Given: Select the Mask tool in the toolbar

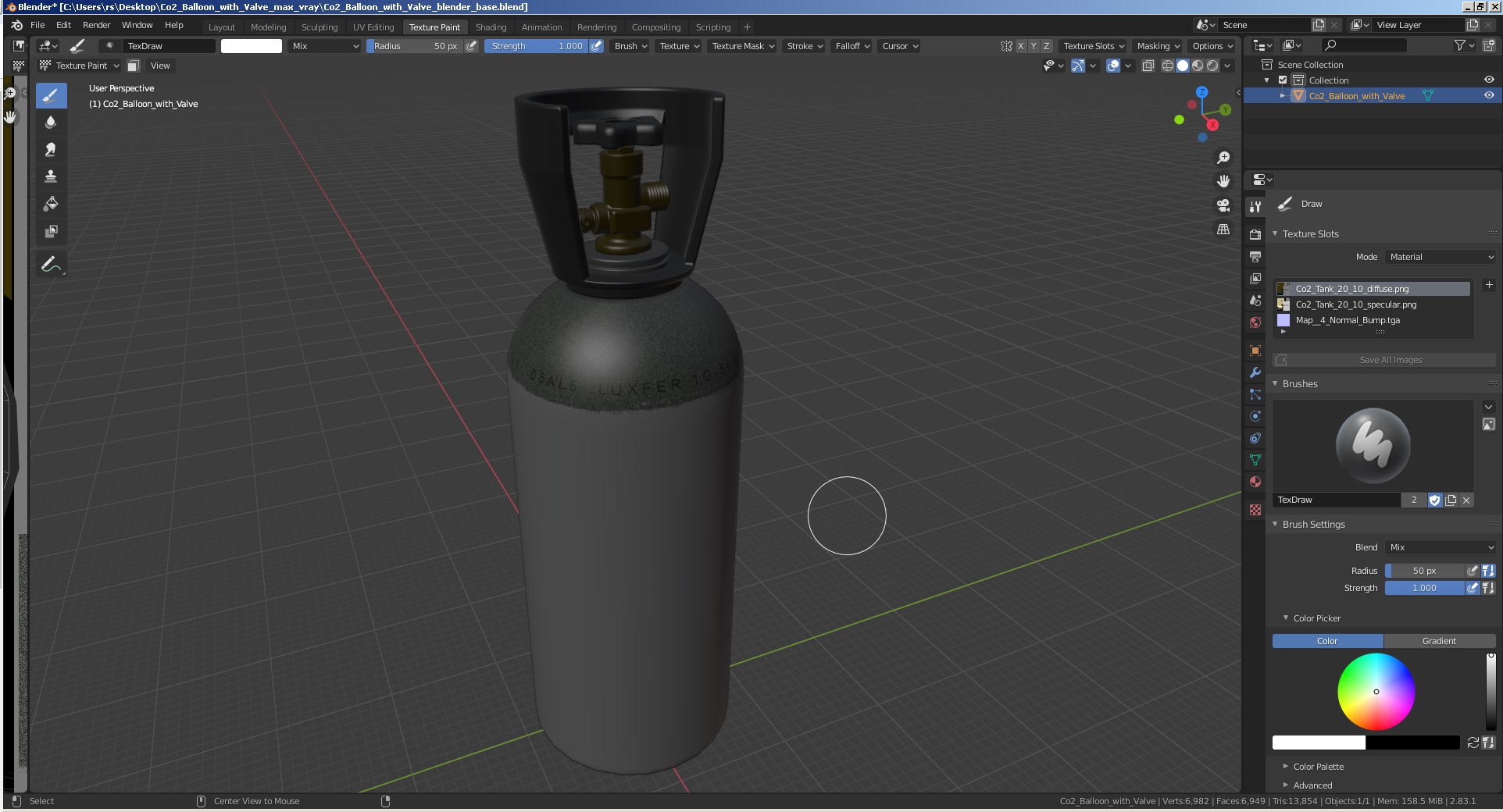Looking at the screenshot, I should pyautogui.click(x=51, y=231).
